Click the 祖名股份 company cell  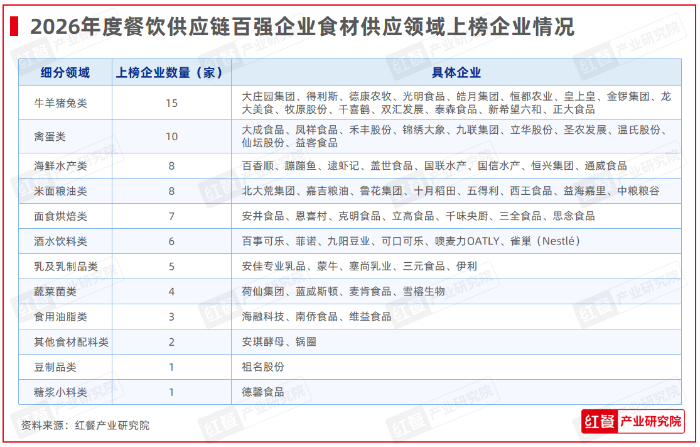click(x=262, y=368)
